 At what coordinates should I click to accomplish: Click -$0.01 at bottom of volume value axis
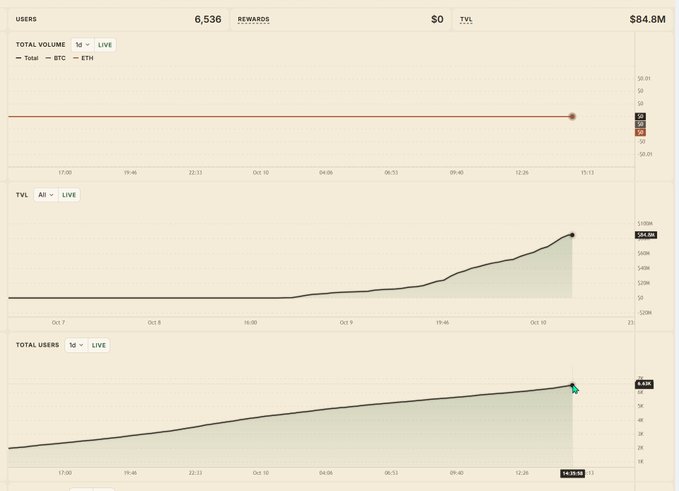(x=645, y=154)
